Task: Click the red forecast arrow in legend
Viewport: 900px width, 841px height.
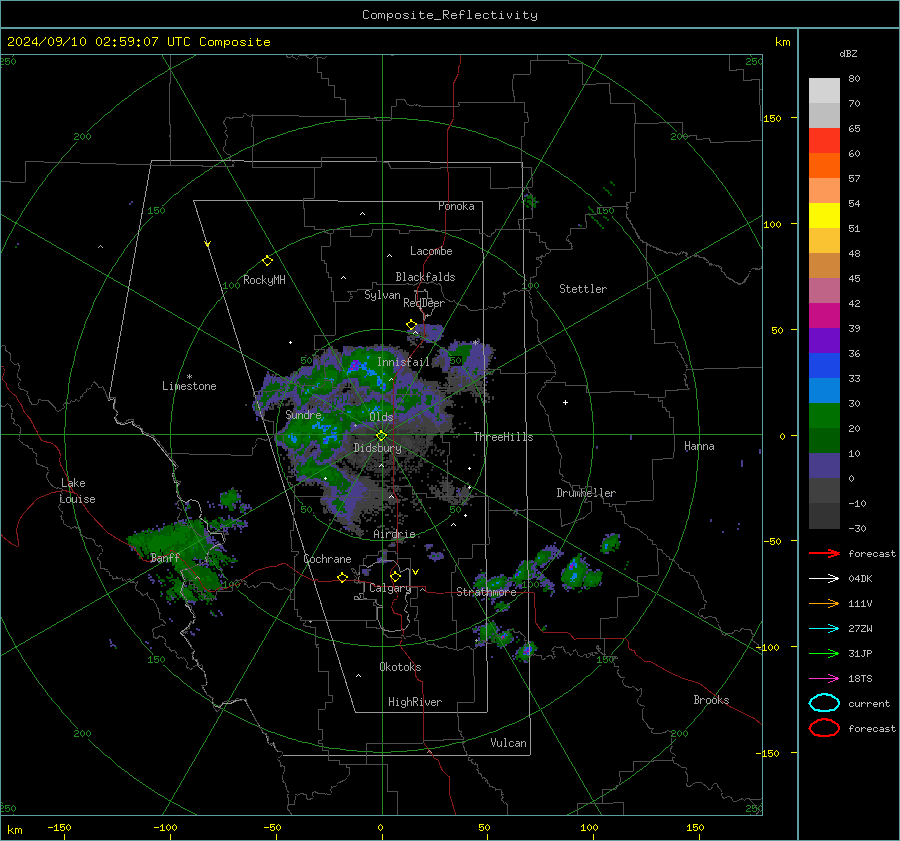Action: tap(824, 553)
